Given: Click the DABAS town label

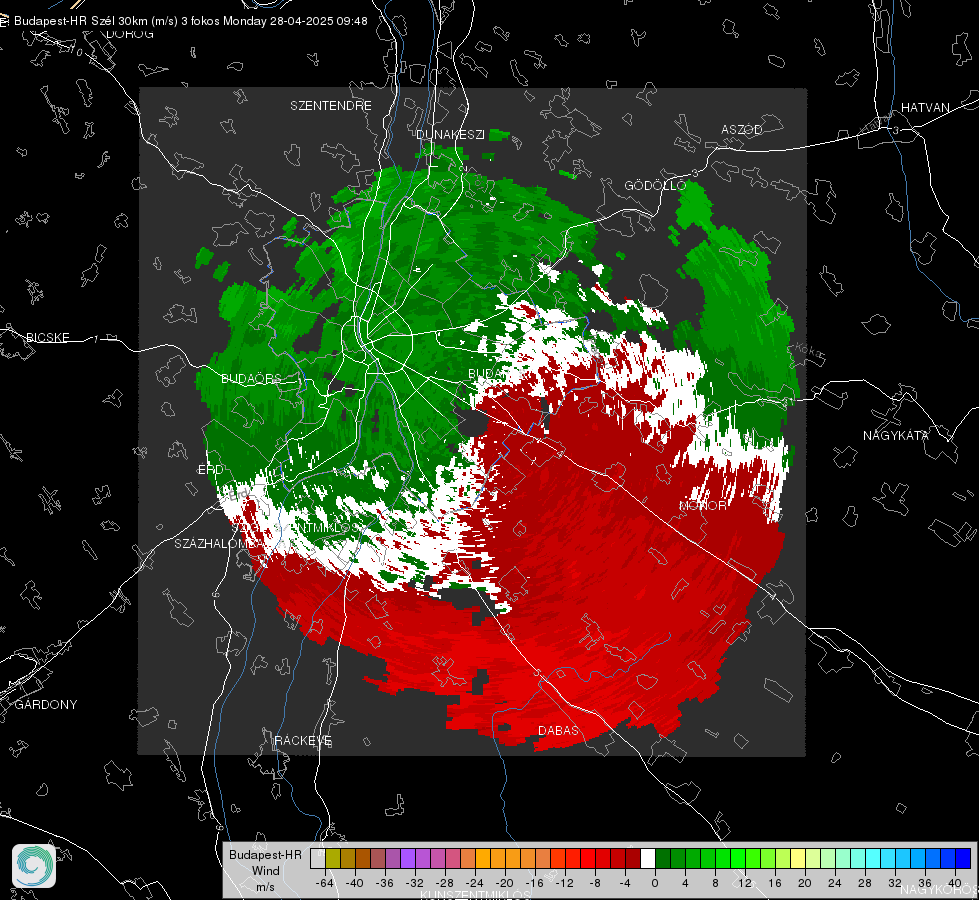Looking at the screenshot, I should pyautogui.click(x=558, y=730).
